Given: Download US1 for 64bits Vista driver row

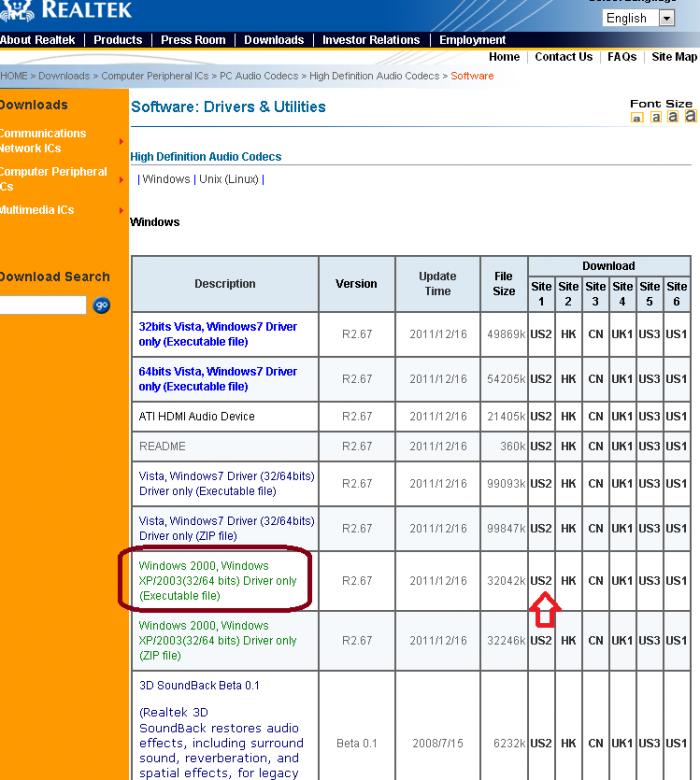Looking at the screenshot, I should 676,379.
